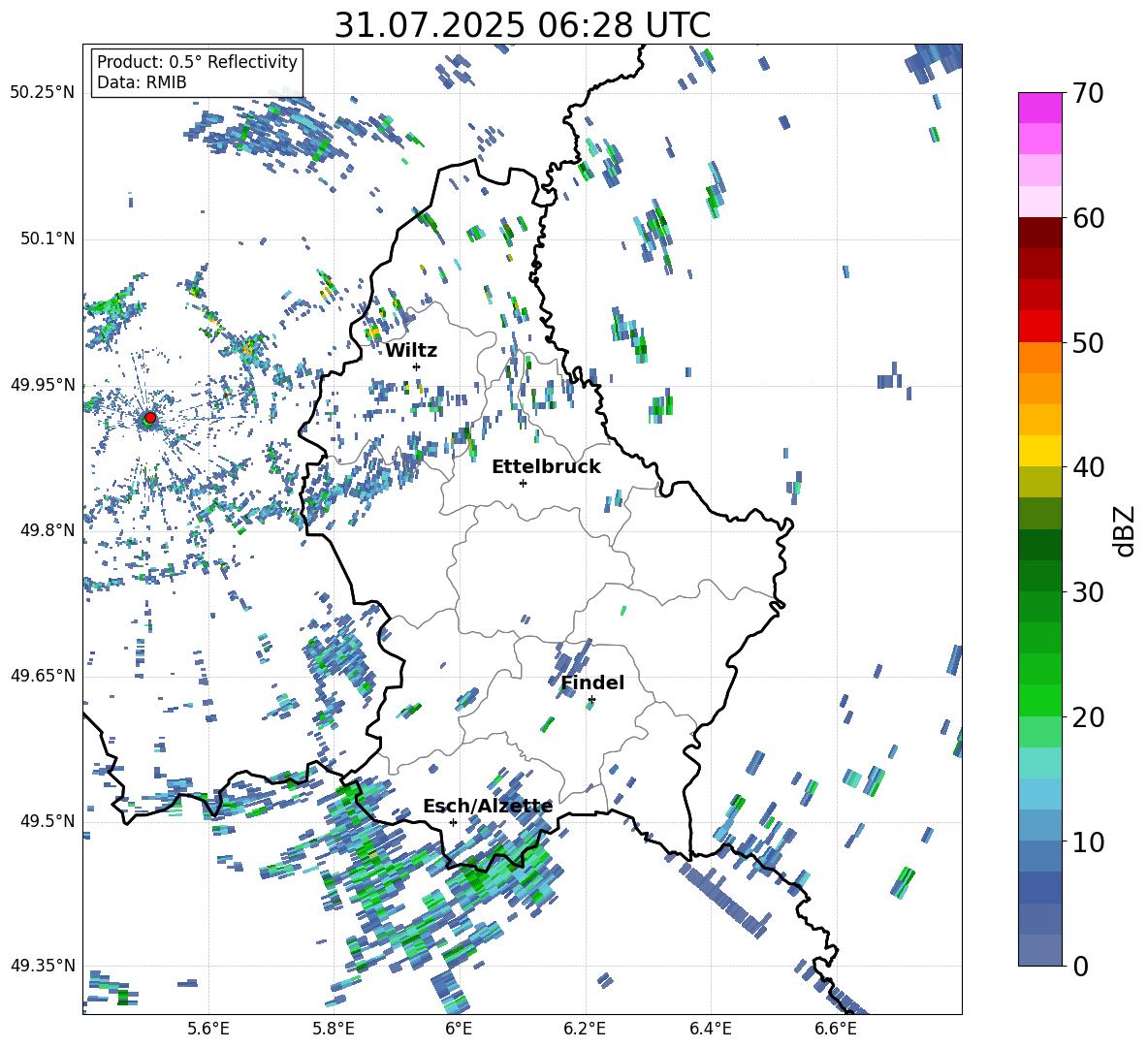Click the colorbar tick label 60

pyautogui.click(x=1088, y=218)
